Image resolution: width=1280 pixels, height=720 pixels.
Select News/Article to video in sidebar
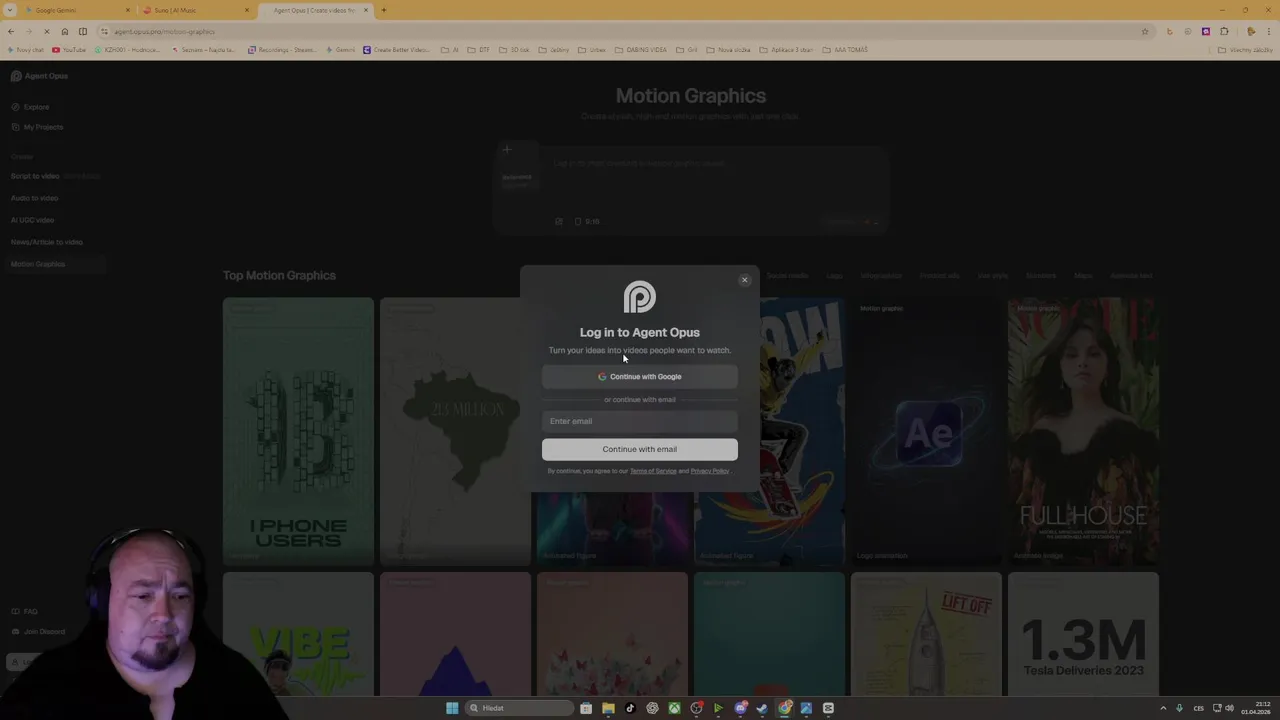click(x=47, y=242)
